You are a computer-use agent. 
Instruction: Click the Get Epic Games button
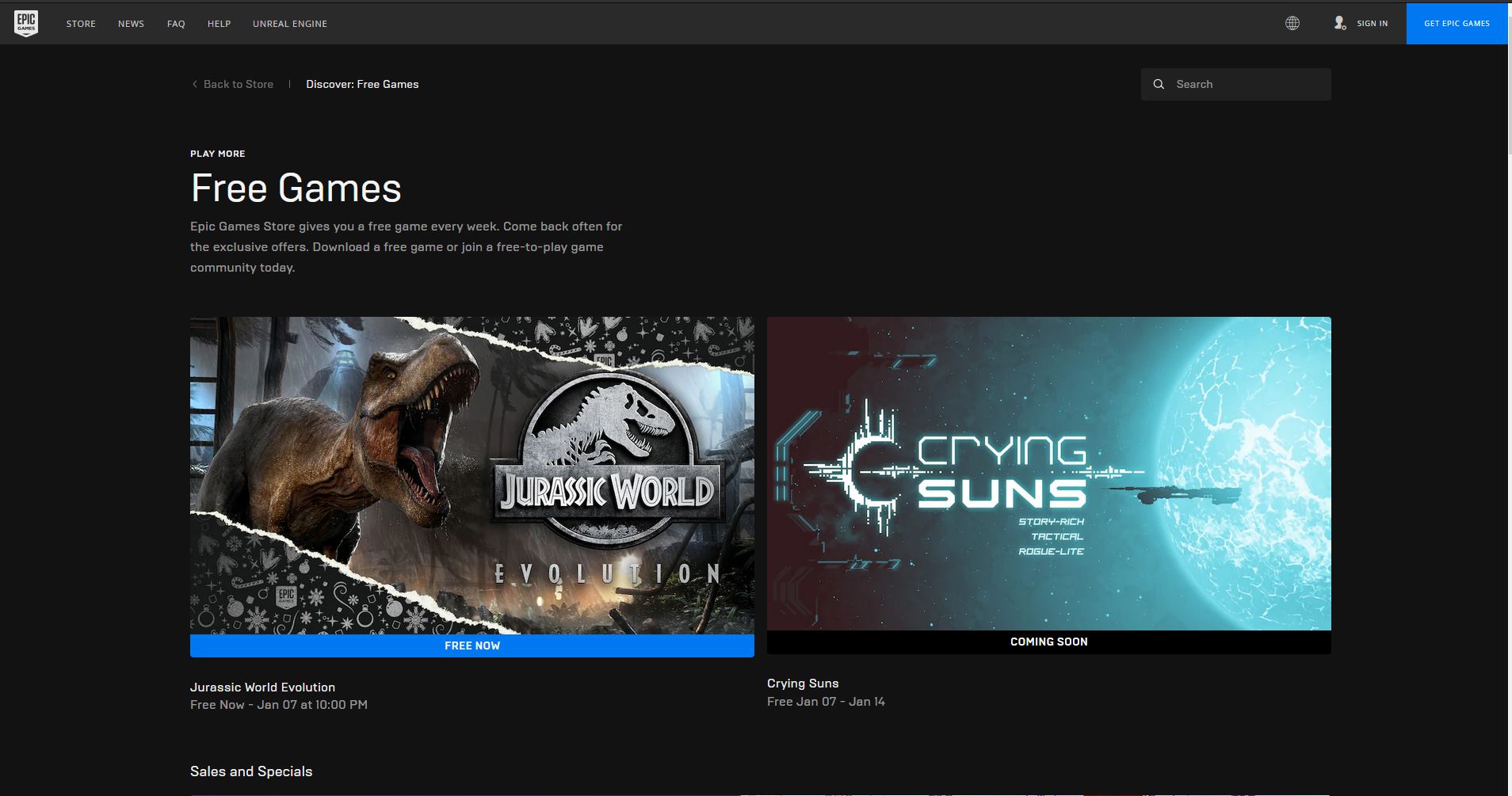pos(1457,24)
